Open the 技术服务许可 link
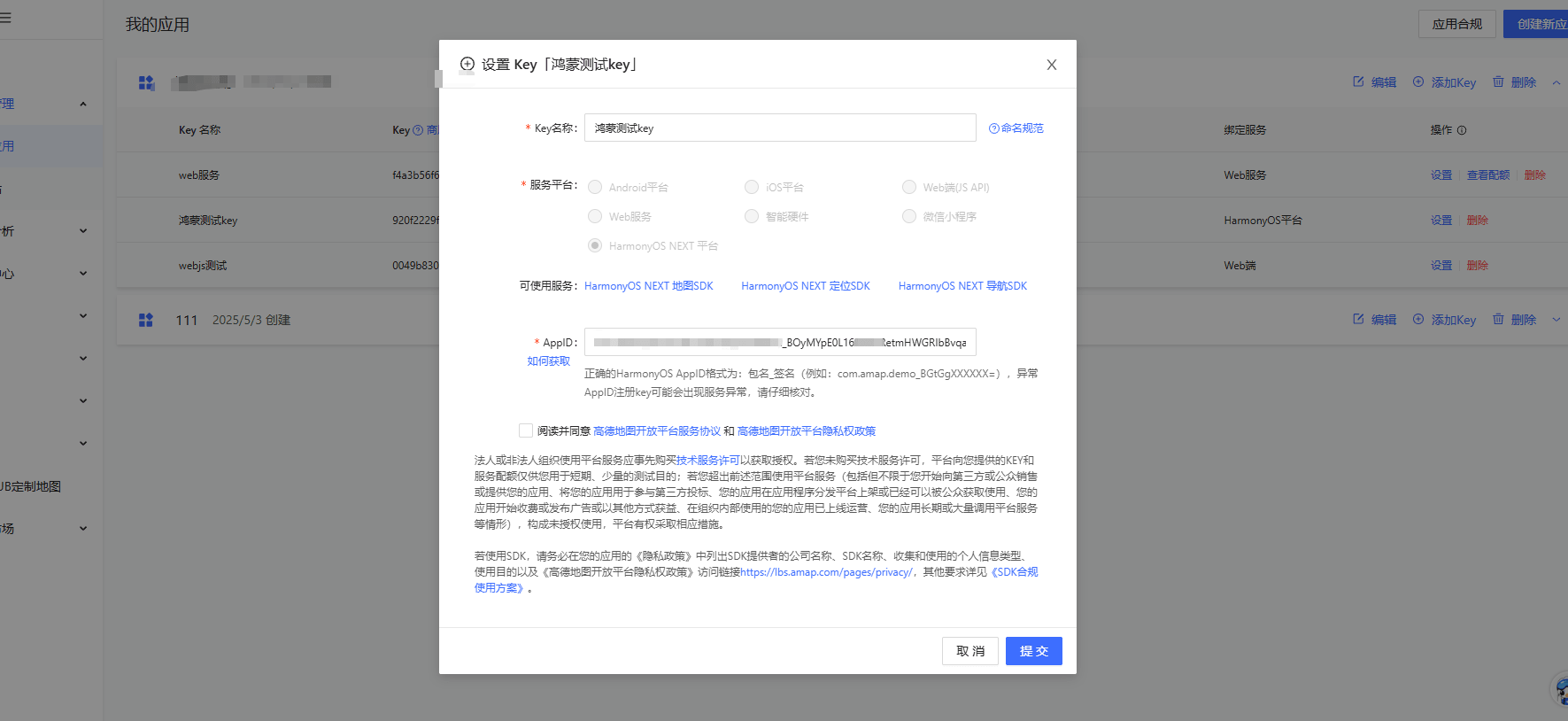Screen dimensions: 1568x721 708,461
